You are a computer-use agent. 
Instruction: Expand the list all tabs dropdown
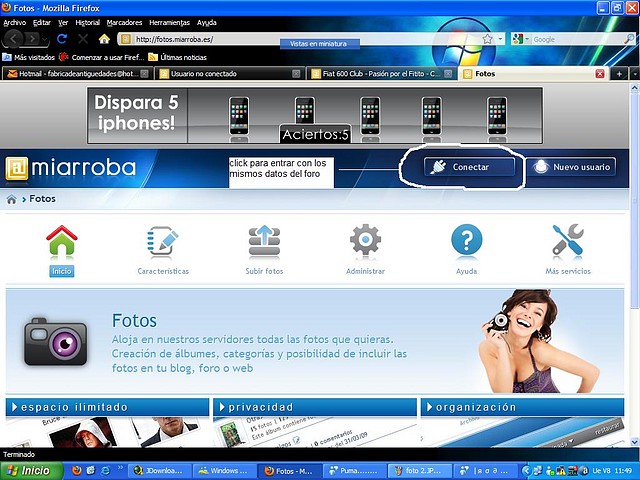(x=635, y=74)
